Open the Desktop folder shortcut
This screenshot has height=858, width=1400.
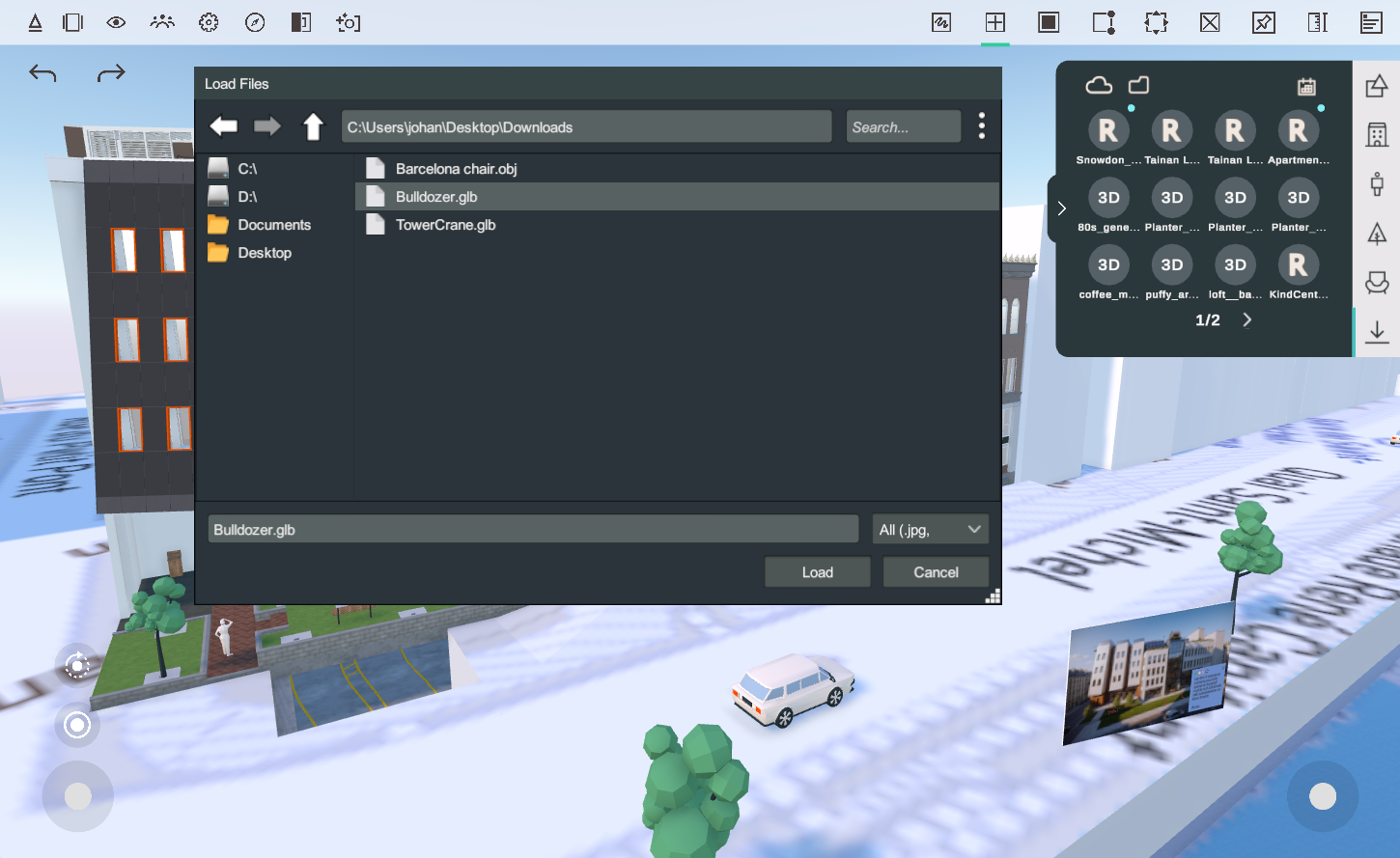[275, 253]
